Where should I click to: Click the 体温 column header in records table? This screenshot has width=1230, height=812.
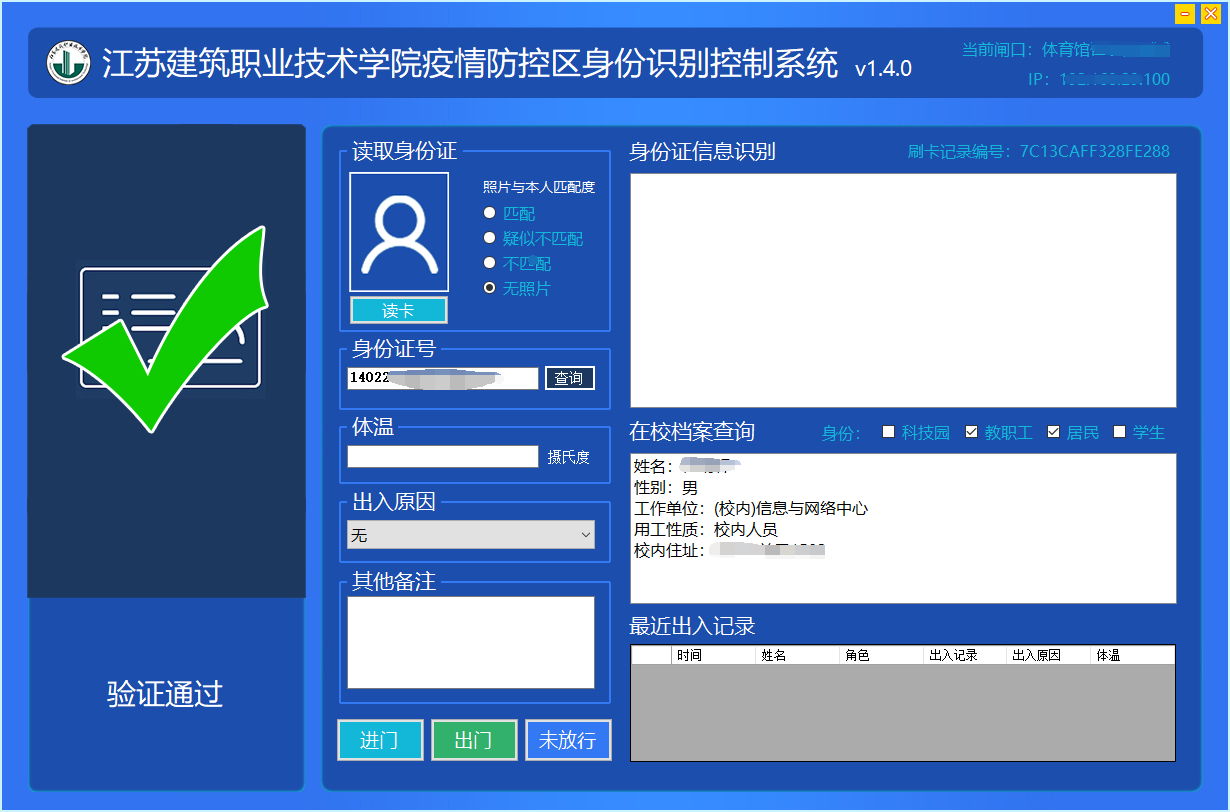1133,655
